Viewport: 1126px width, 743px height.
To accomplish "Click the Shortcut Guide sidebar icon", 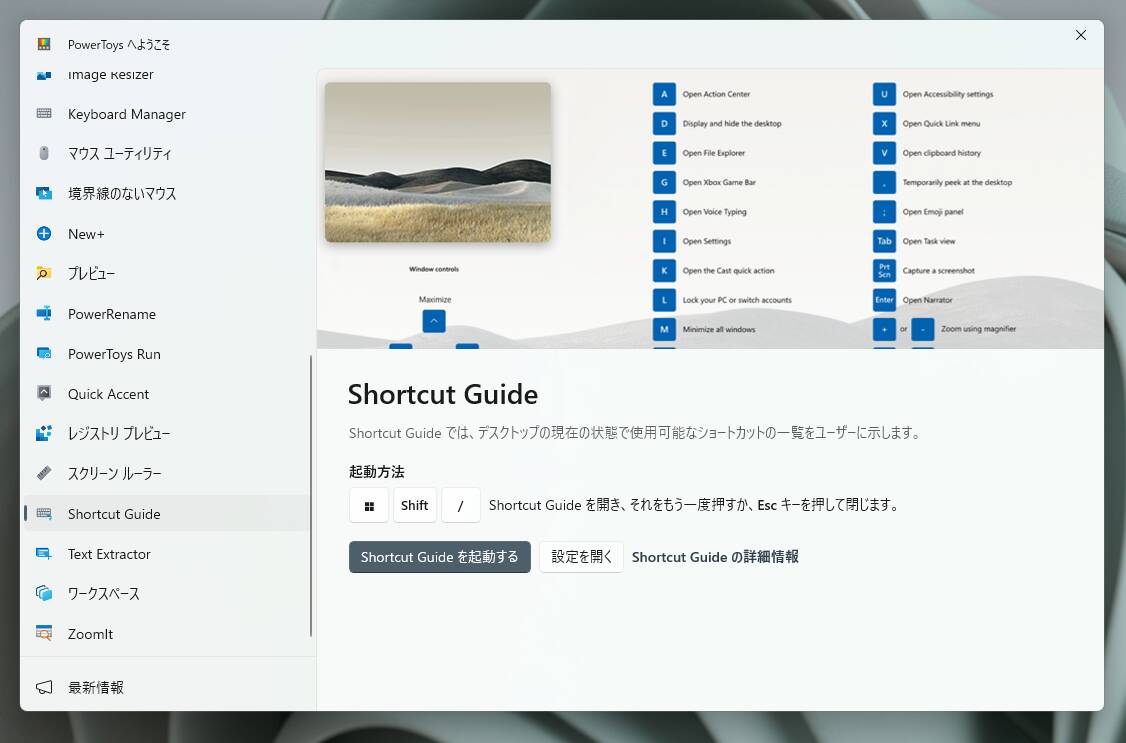I will click(44, 513).
